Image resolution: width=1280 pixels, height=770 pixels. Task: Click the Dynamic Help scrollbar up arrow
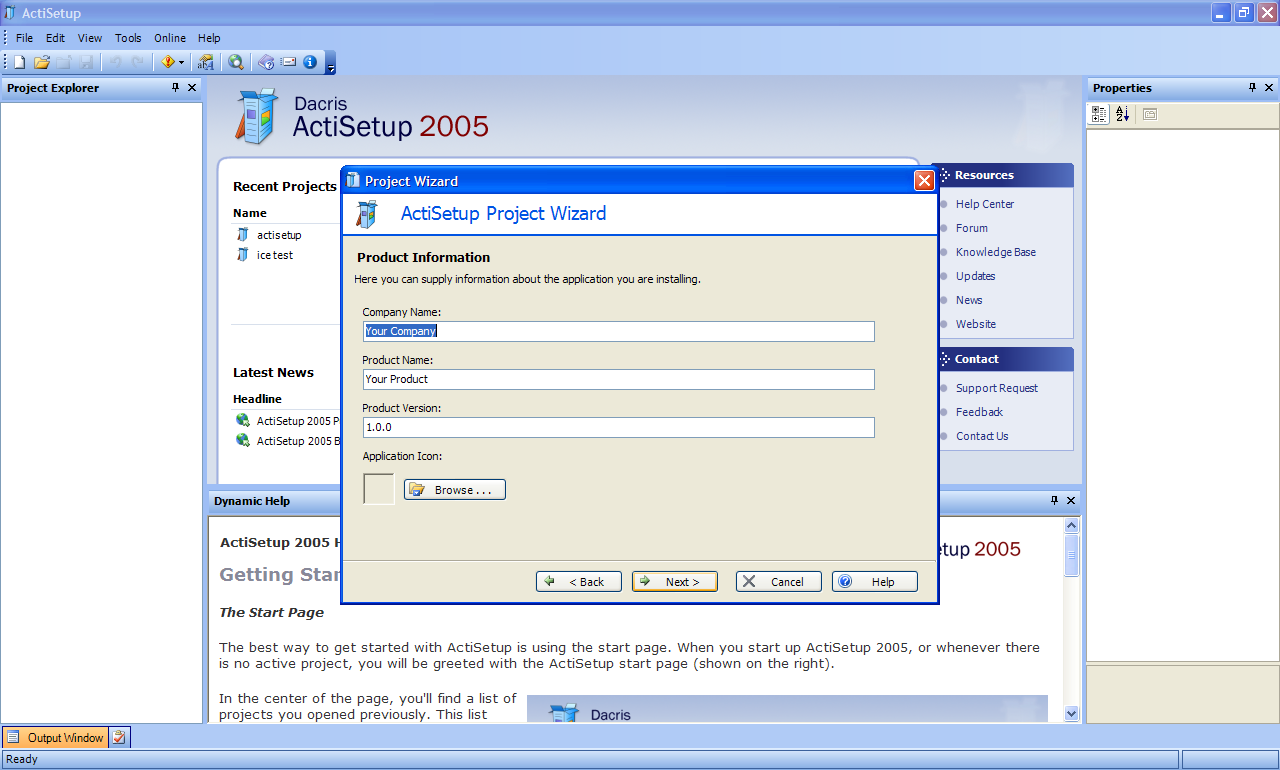point(1072,526)
